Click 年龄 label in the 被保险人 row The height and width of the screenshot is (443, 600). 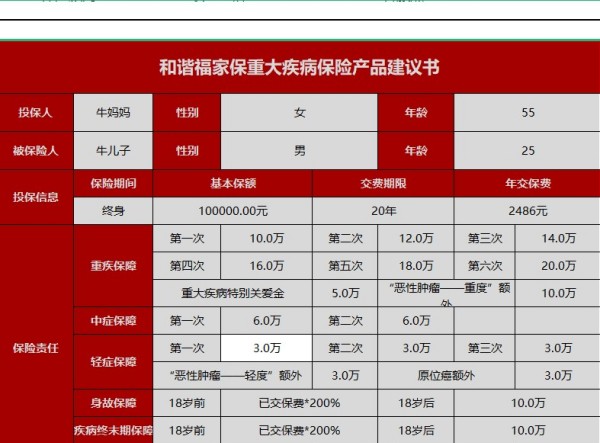[416, 150]
